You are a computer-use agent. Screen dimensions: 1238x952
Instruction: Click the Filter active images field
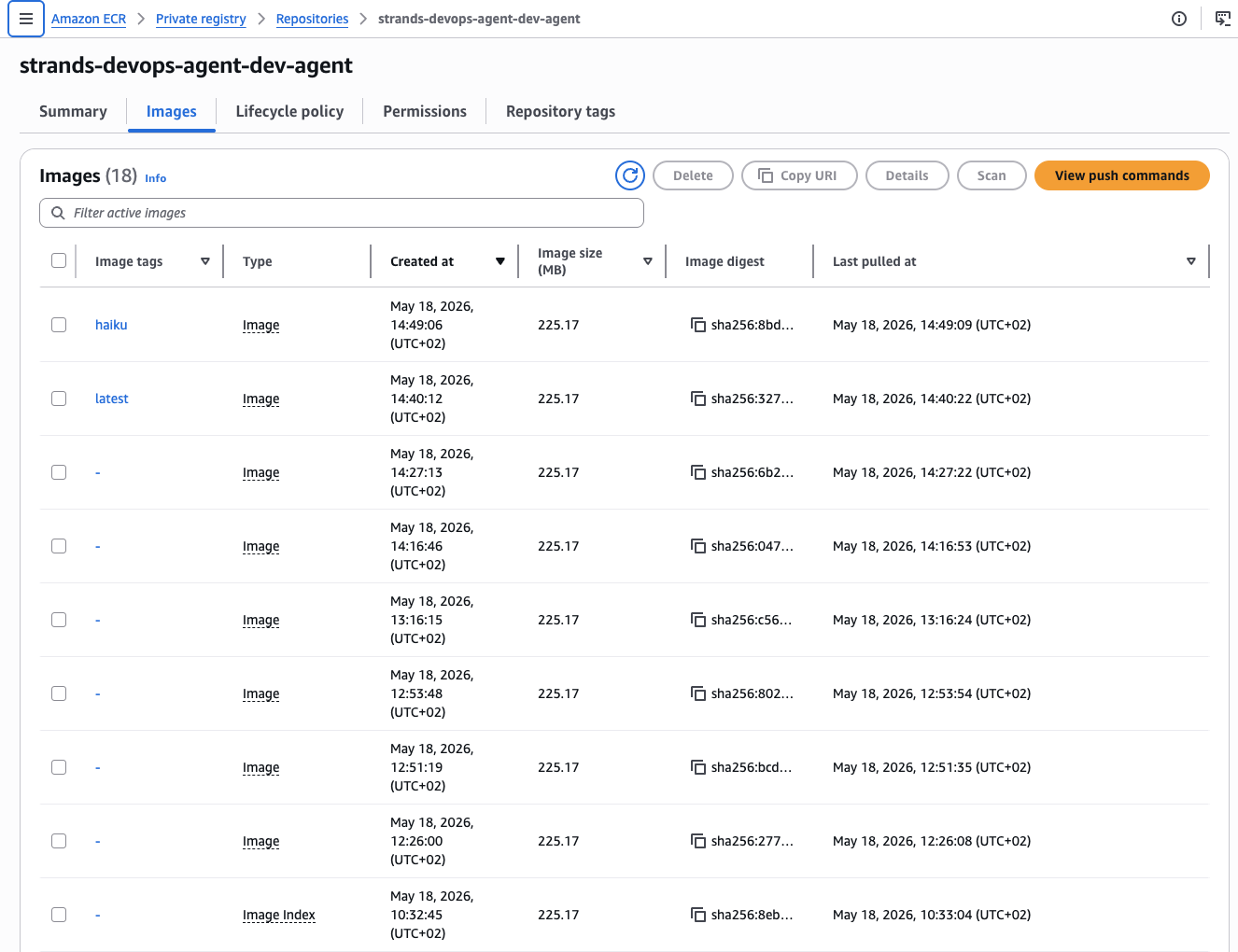coord(342,213)
